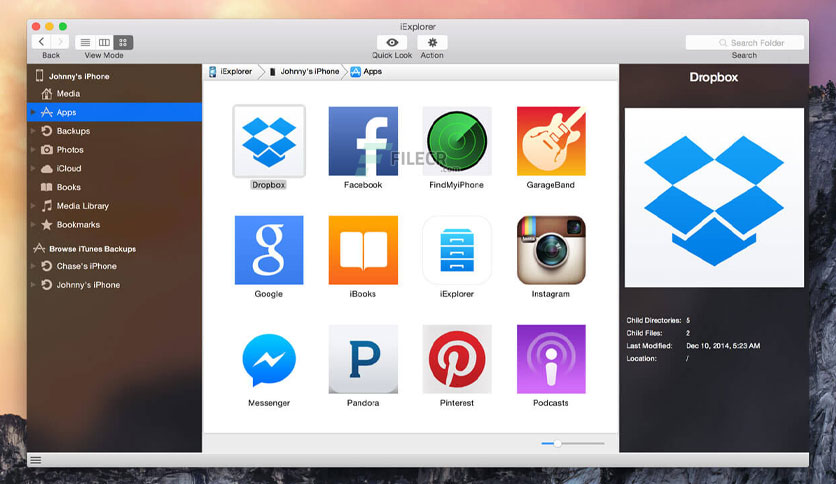Select the iExplorer app icon
Screen dimensions: 836x484
coord(457,250)
